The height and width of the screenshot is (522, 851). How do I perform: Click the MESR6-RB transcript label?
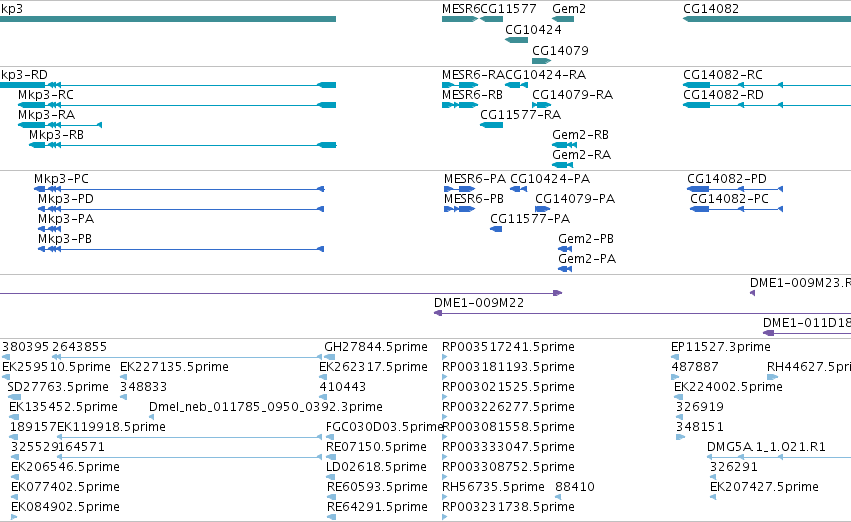472,95
